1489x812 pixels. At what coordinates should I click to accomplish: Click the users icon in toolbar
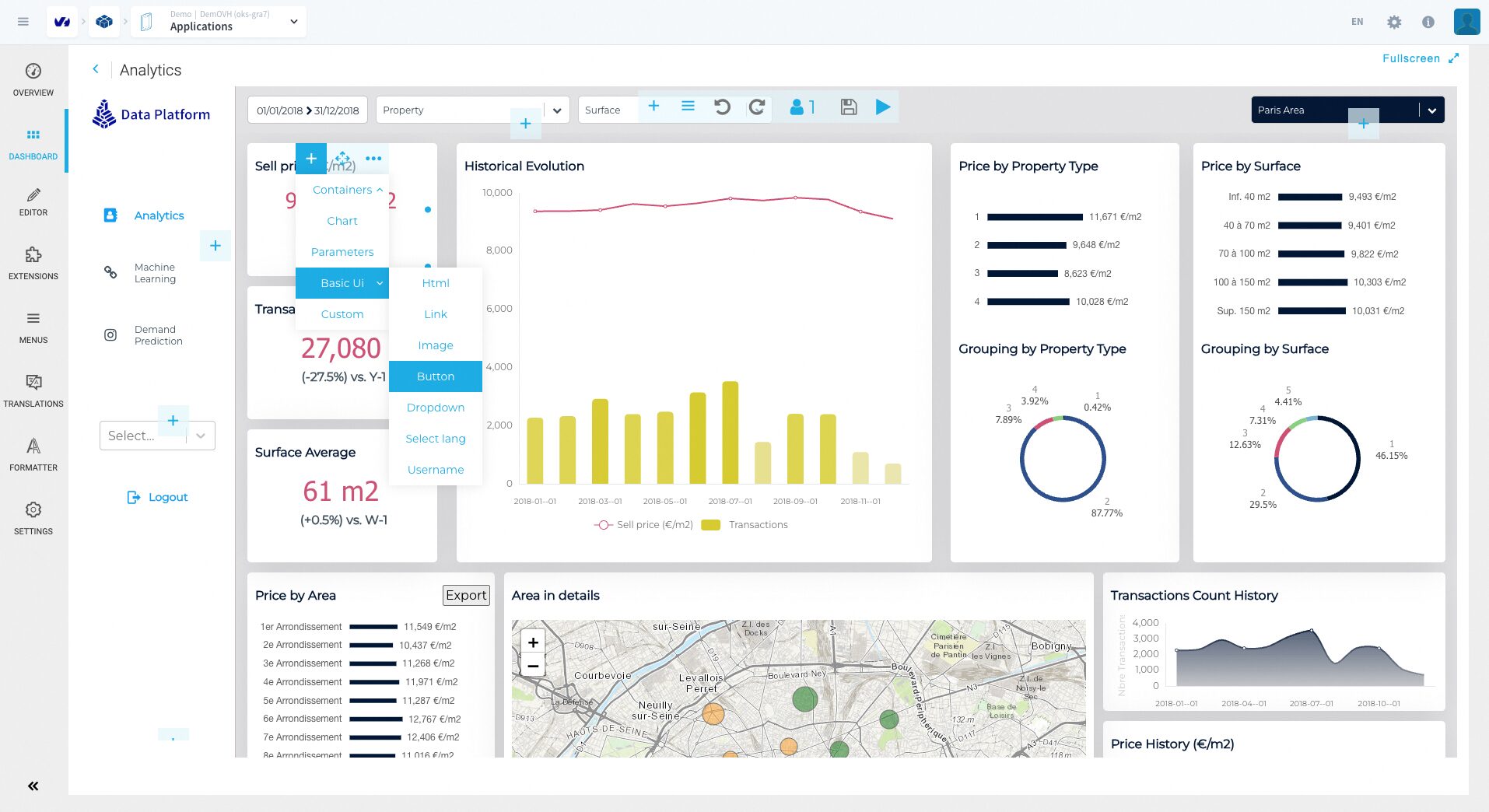coord(801,107)
